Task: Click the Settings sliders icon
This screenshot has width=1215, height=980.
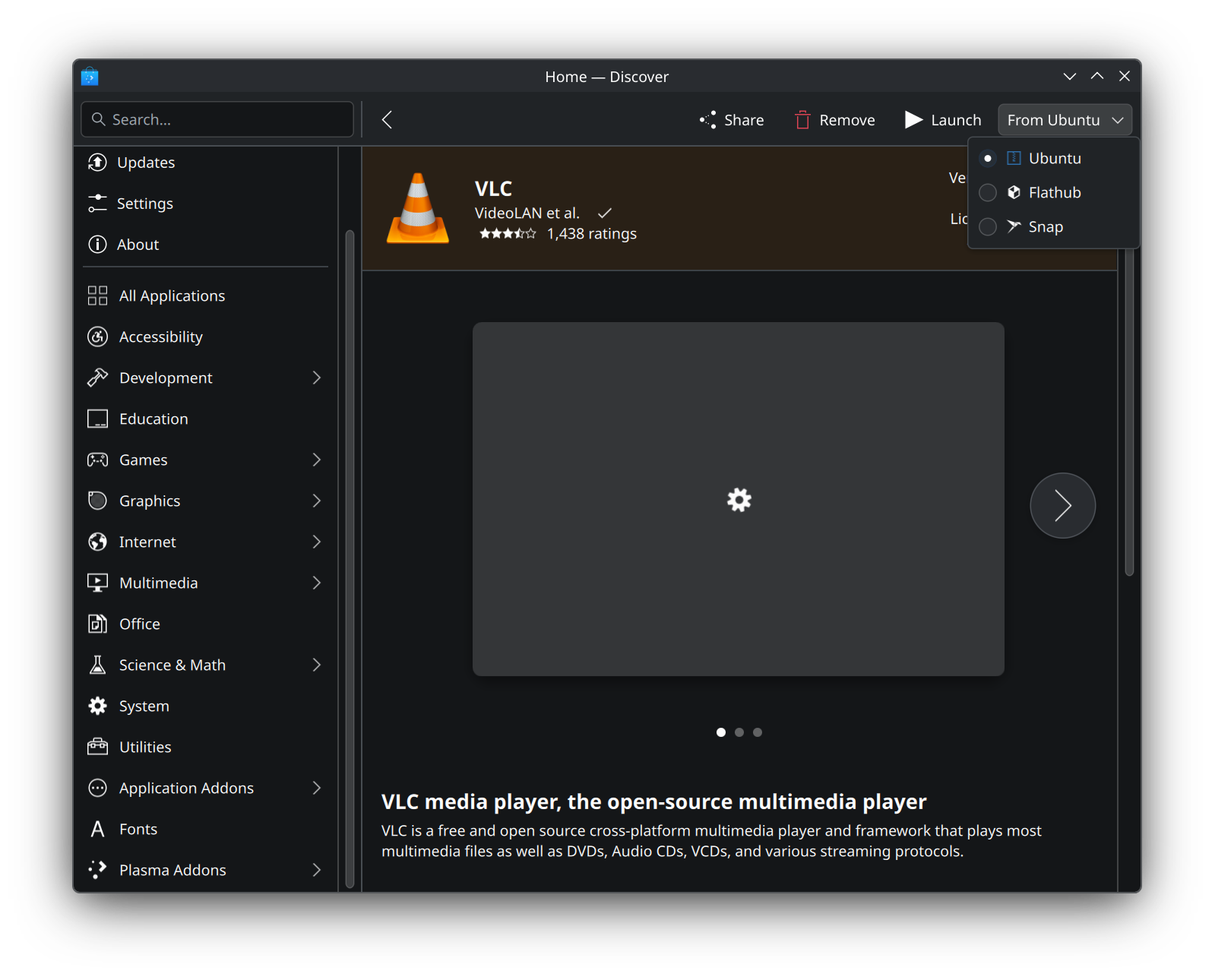Action: click(x=97, y=204)
